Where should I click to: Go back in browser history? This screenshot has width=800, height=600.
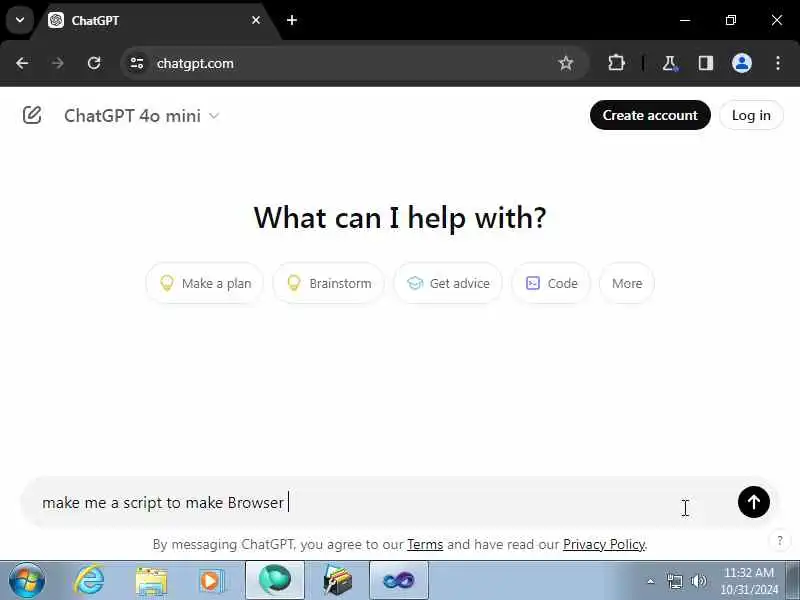[22, 63]
